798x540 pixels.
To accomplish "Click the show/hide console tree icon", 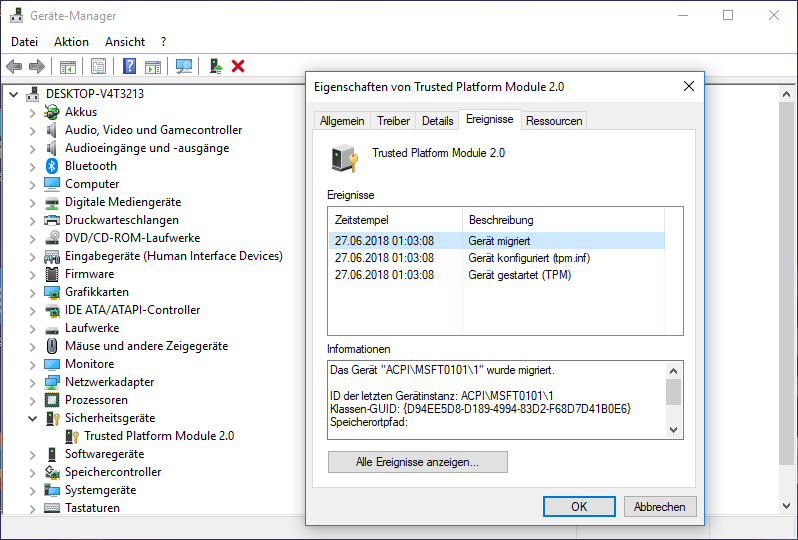I will coord(68,66).
